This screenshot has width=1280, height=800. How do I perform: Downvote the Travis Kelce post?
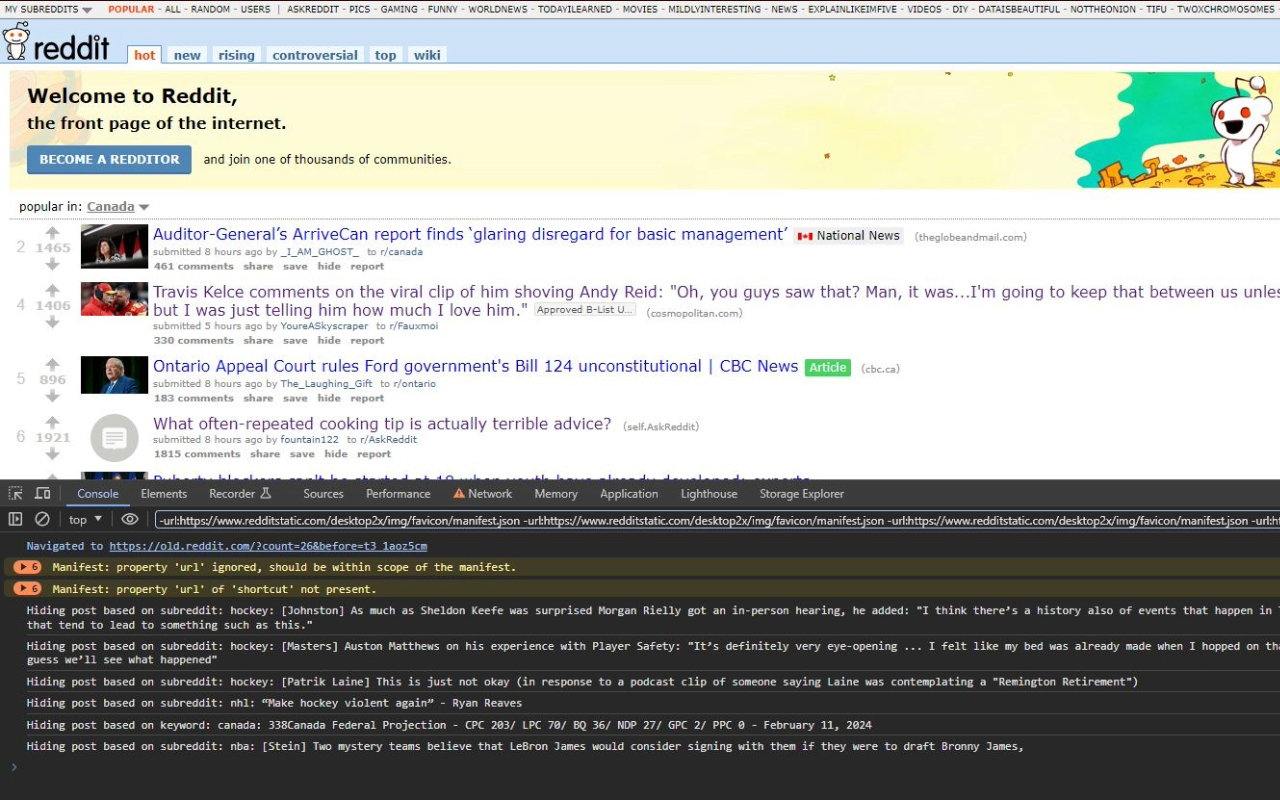[53, 320]
